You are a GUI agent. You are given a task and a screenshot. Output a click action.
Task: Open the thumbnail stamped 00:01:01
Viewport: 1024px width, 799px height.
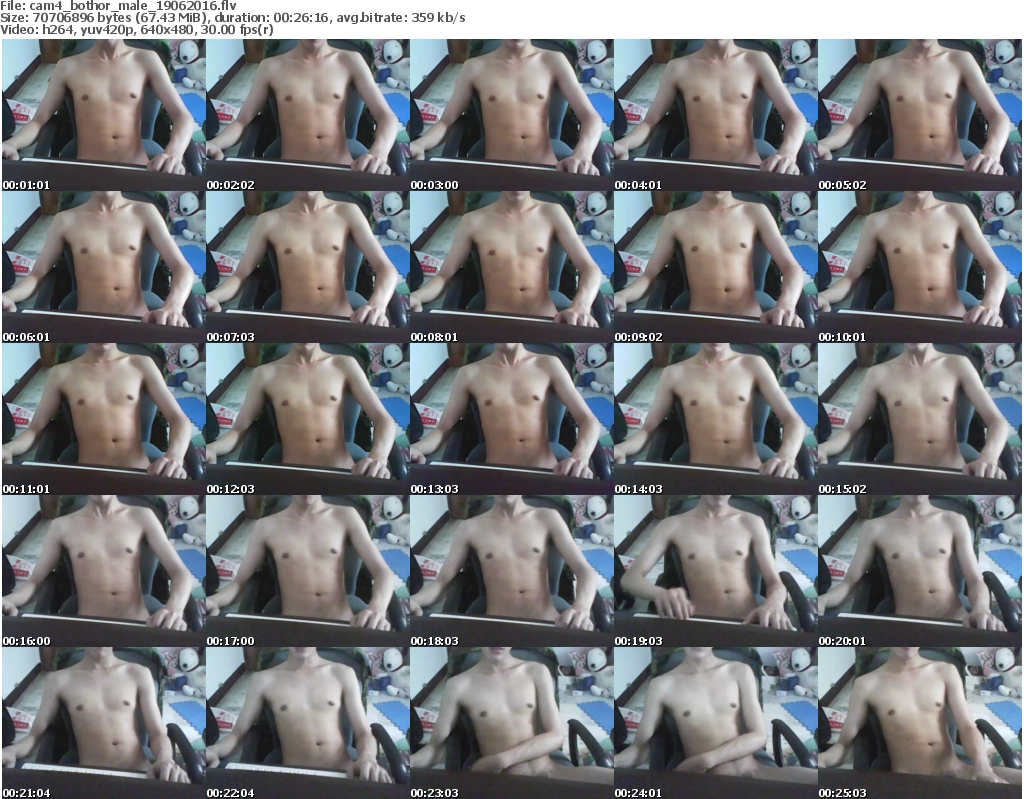(x=103, y=115)
